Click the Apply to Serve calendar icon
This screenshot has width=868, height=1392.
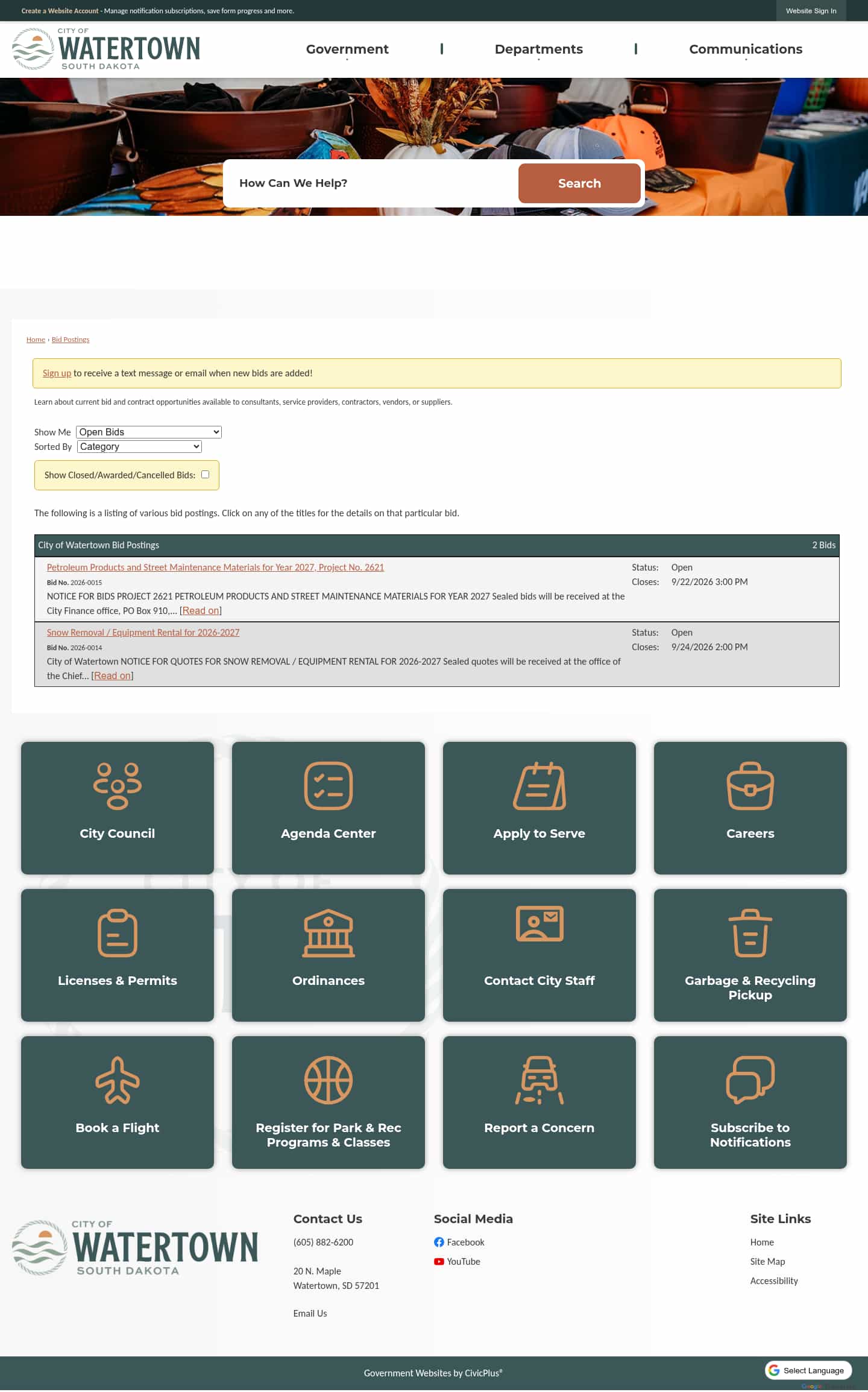[539, 785]
